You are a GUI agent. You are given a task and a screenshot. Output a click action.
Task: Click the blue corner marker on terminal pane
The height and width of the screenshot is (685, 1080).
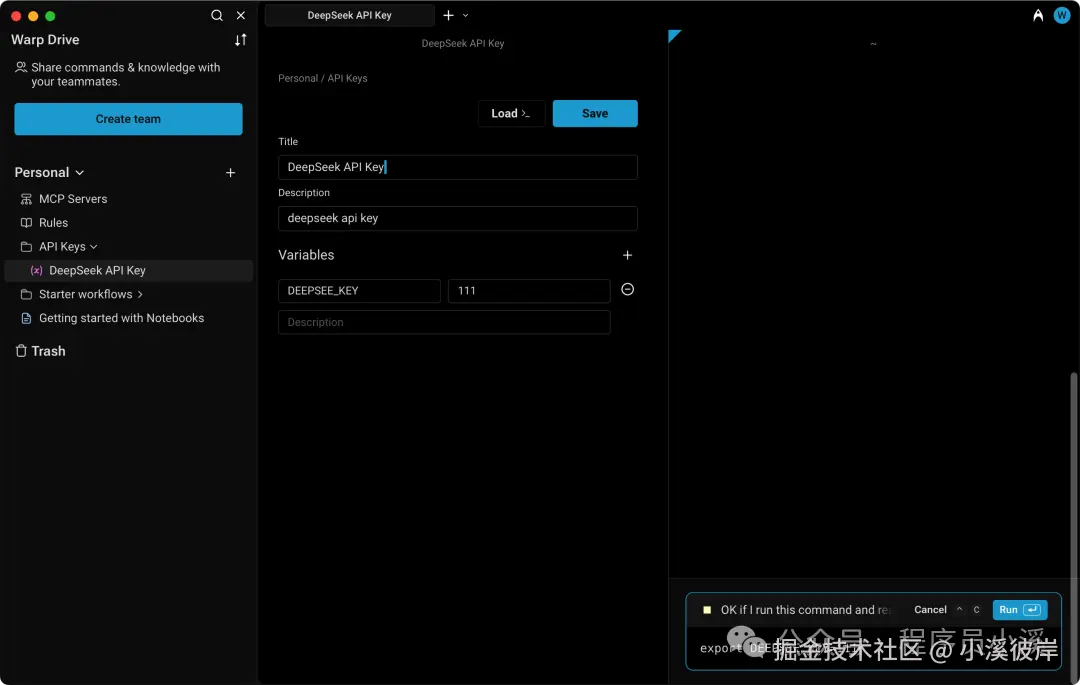[x=673, y=35]
